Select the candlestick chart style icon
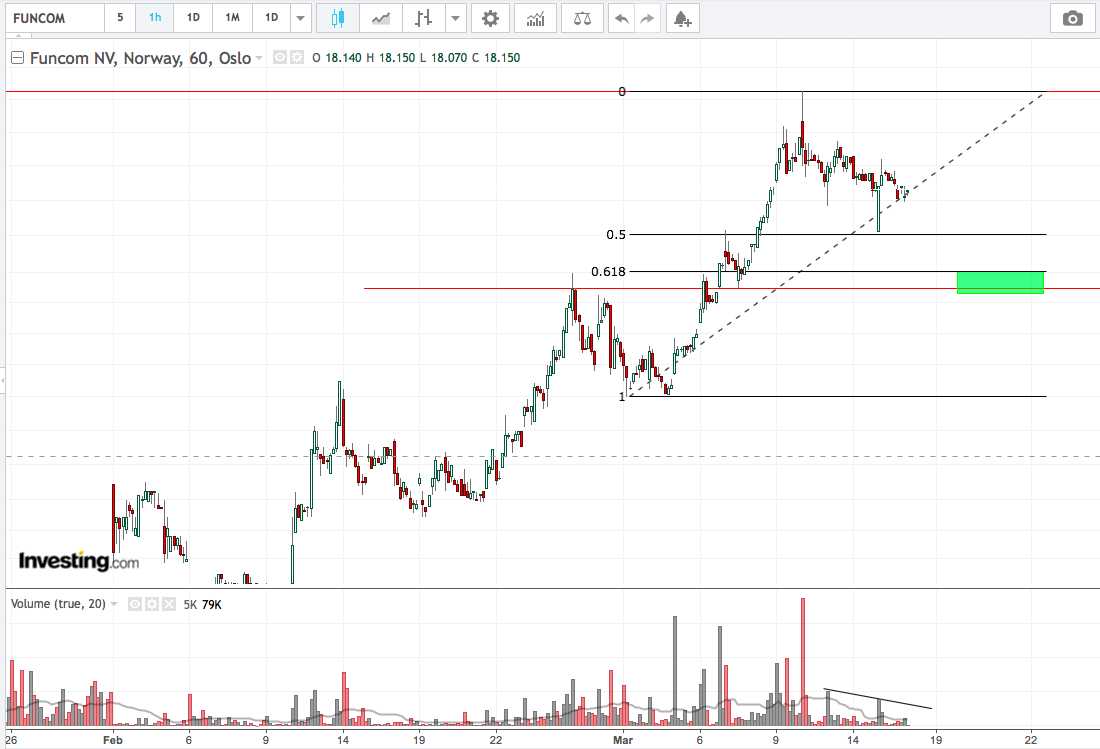The width and height of the screenshot is (1100, 749). pyautogui.click(x=337, y=18)
